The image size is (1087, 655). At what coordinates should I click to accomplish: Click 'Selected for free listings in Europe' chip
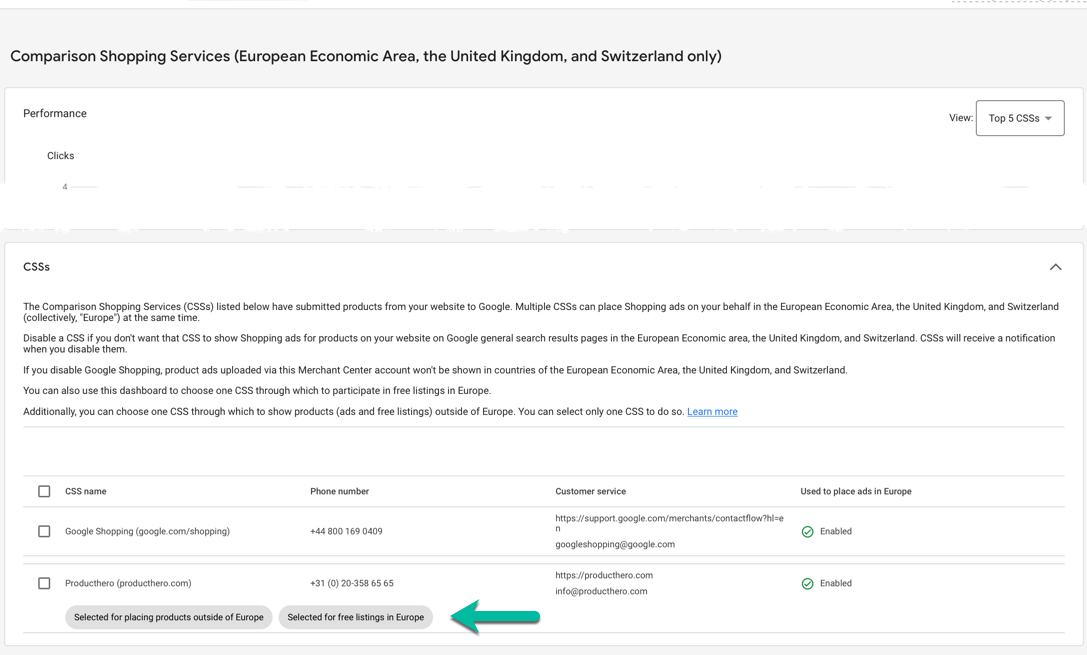click(356, 618)
